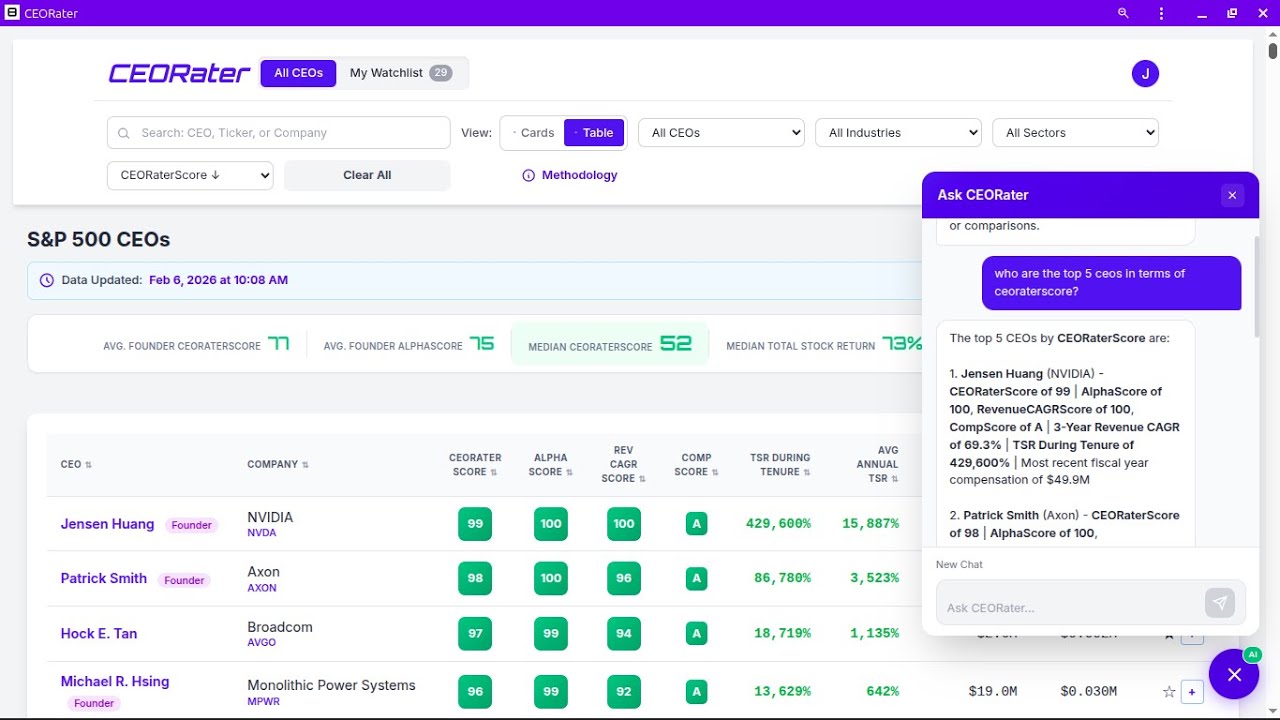The image size is (1280, 720).
Task: Click the AXON ticker link
Action: [x=262, y=588]
